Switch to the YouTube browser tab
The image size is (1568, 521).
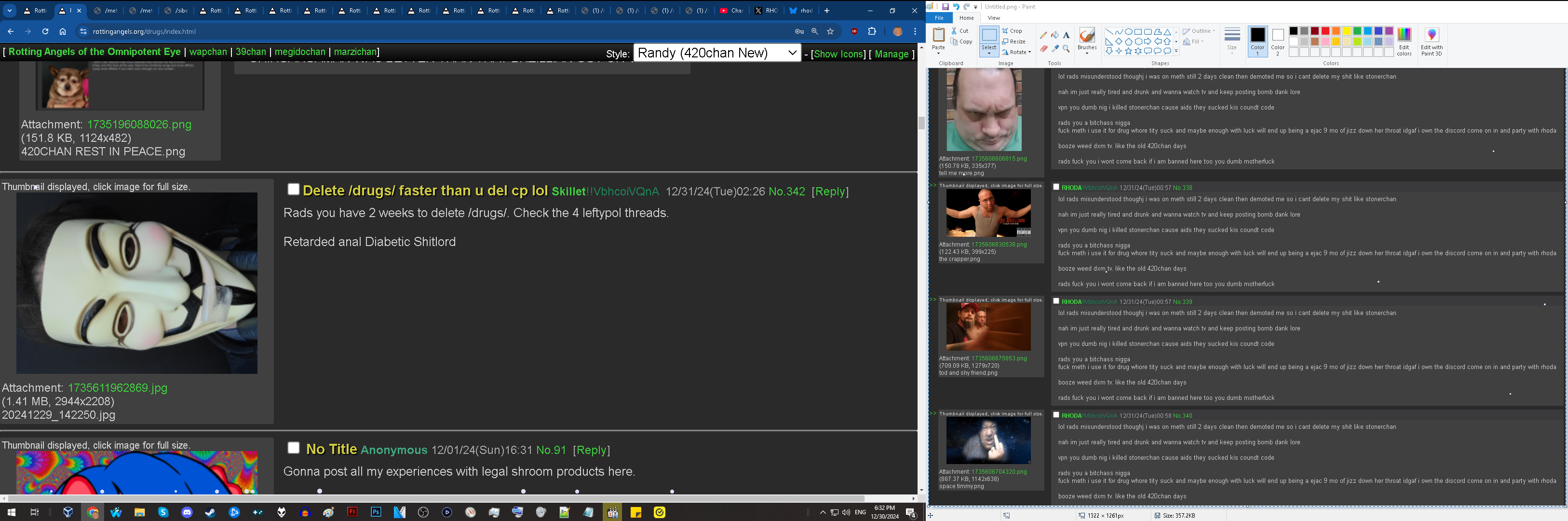[731, 10]
